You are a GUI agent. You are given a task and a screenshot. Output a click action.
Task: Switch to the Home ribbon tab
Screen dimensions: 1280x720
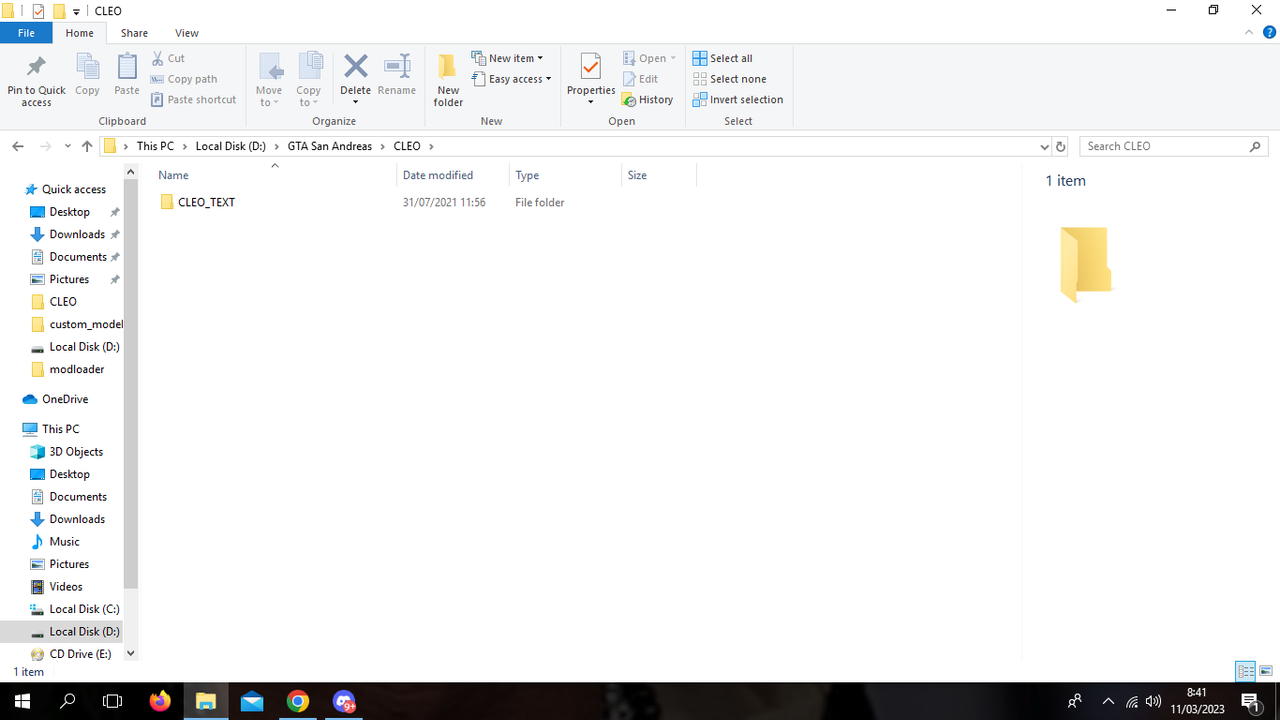coord(79,33)
